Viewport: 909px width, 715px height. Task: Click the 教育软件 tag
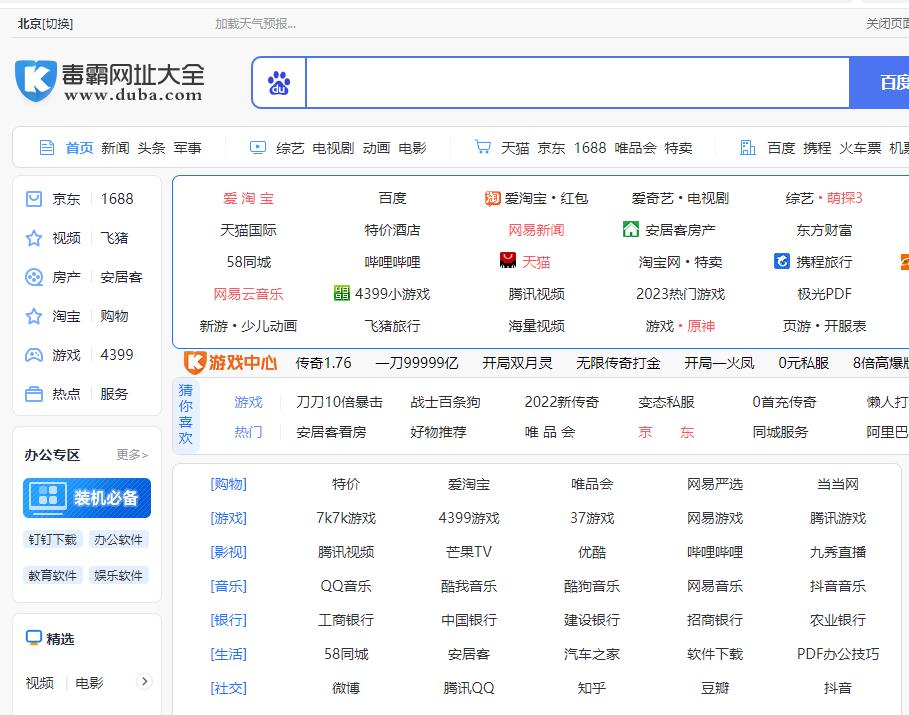(x=53, y=576)
